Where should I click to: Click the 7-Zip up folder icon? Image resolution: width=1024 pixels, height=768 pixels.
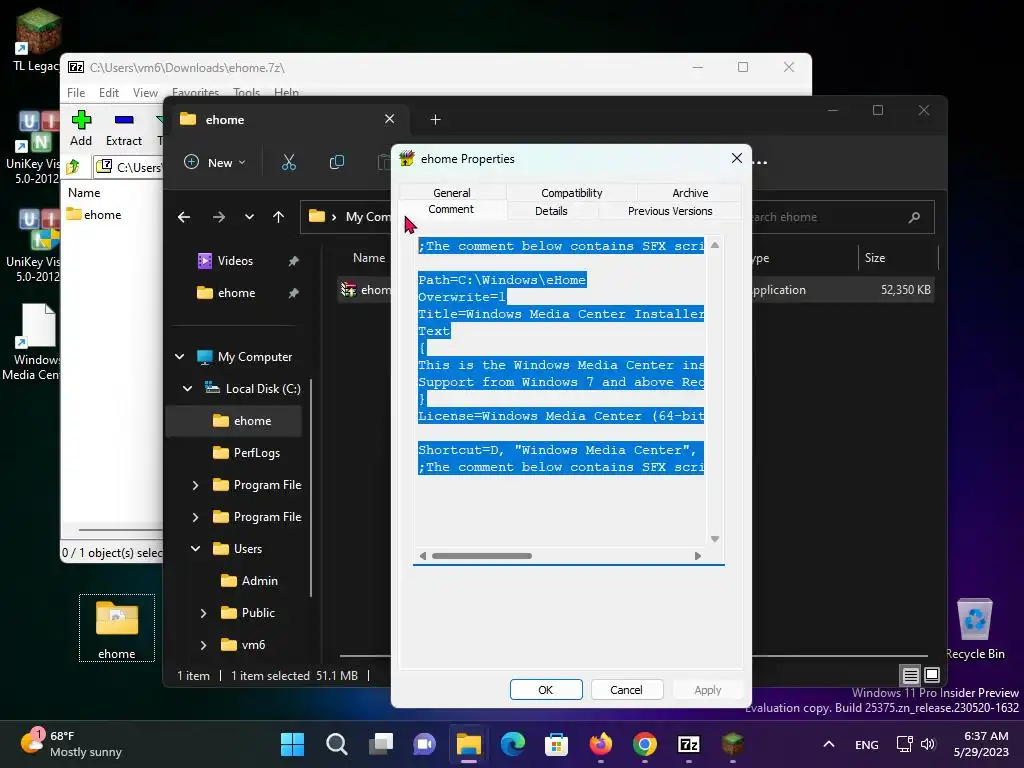73,167
